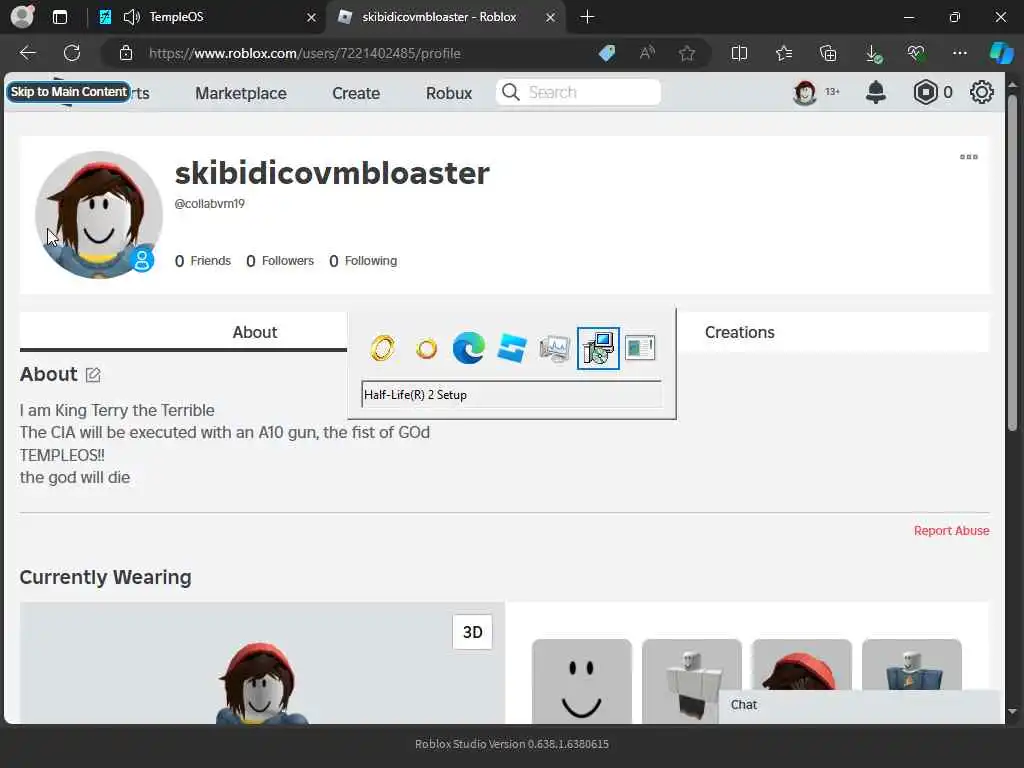
Task: Click the search magnifier icon
Action: click(x=511, y=92)
